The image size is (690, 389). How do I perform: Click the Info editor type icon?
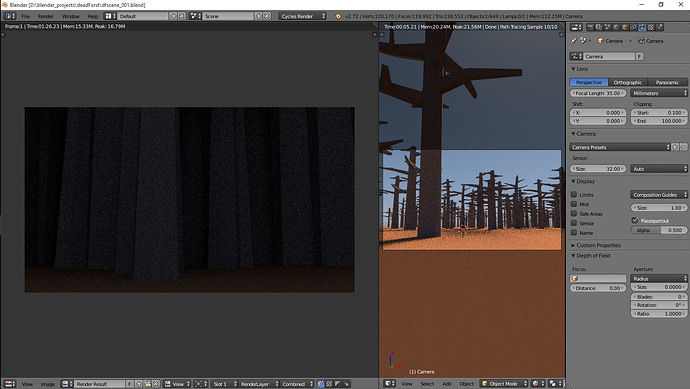click(10, 16)
